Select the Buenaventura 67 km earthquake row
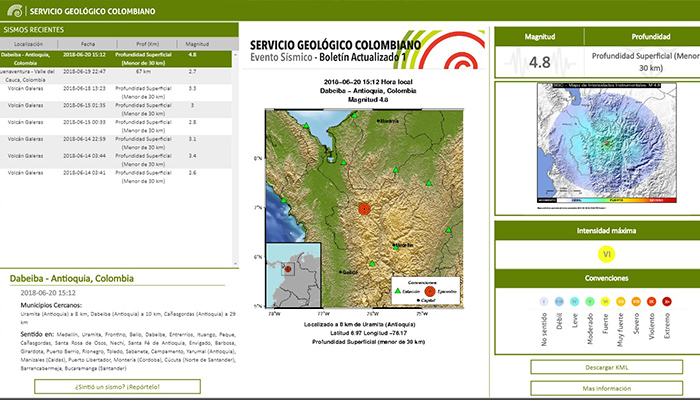This screenshot has height=400, width=700. (110, 75)
